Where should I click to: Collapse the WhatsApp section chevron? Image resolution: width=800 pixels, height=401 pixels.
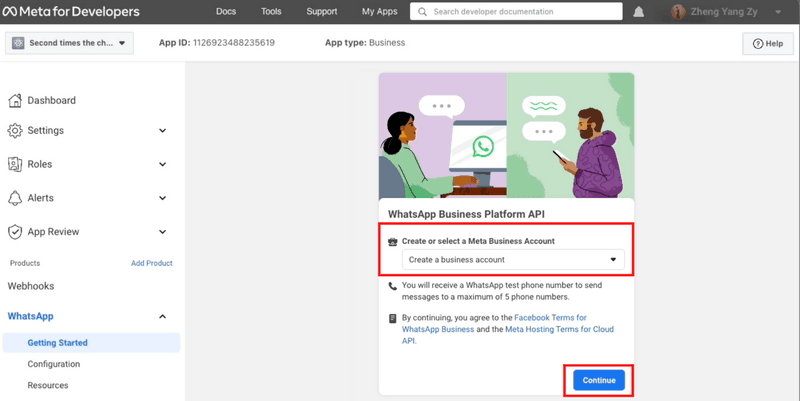click(x=162, y=316)
